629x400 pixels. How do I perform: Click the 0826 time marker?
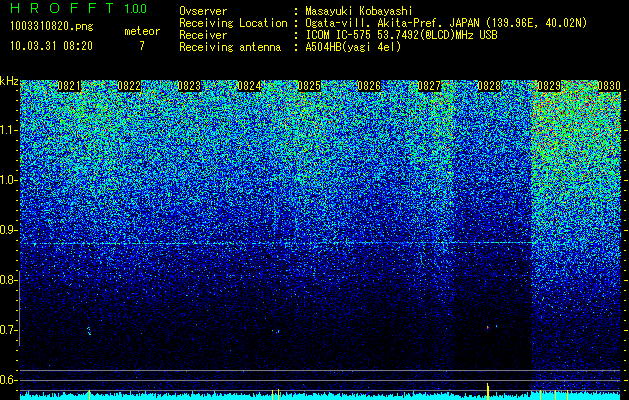[x=369, y=86]
